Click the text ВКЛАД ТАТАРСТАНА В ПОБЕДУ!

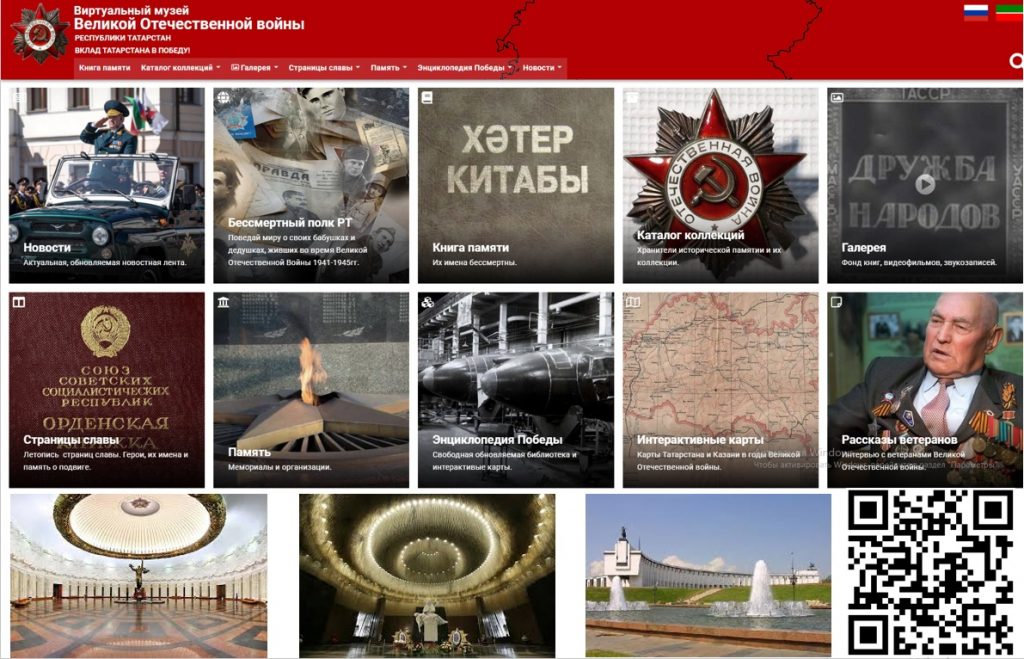pos(132,50)
